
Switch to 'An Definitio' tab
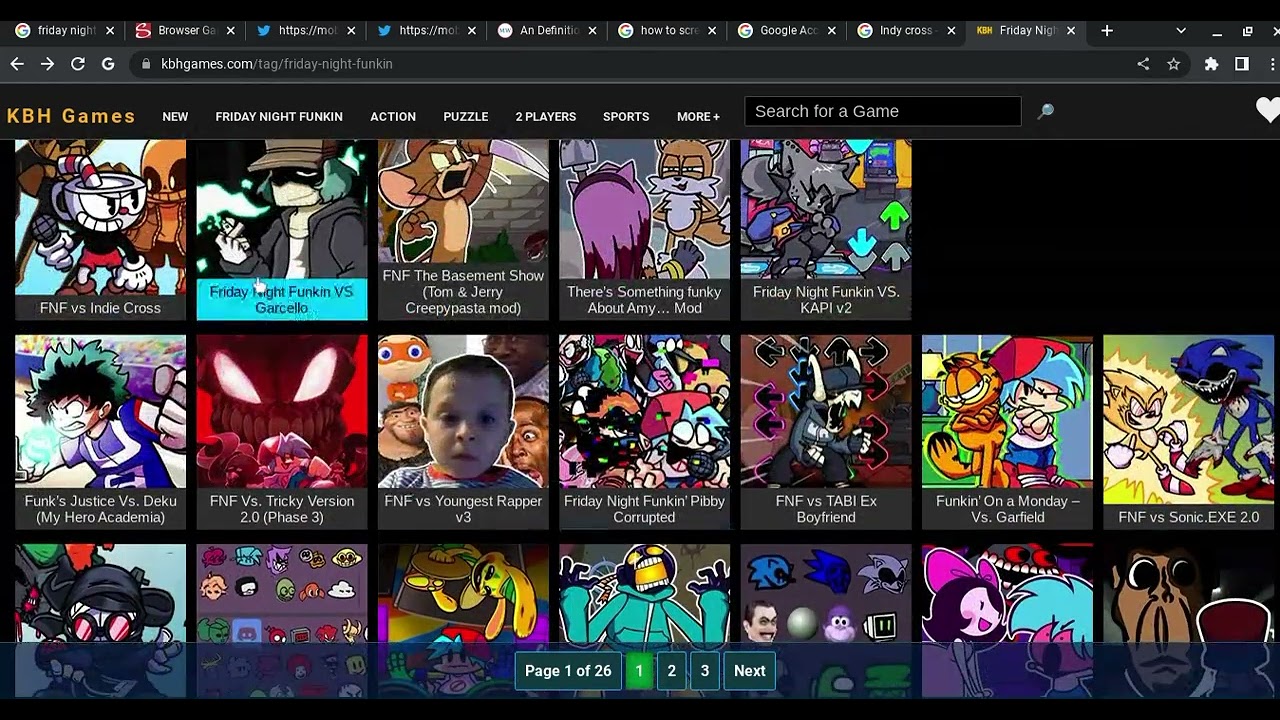tap(545, 30)
